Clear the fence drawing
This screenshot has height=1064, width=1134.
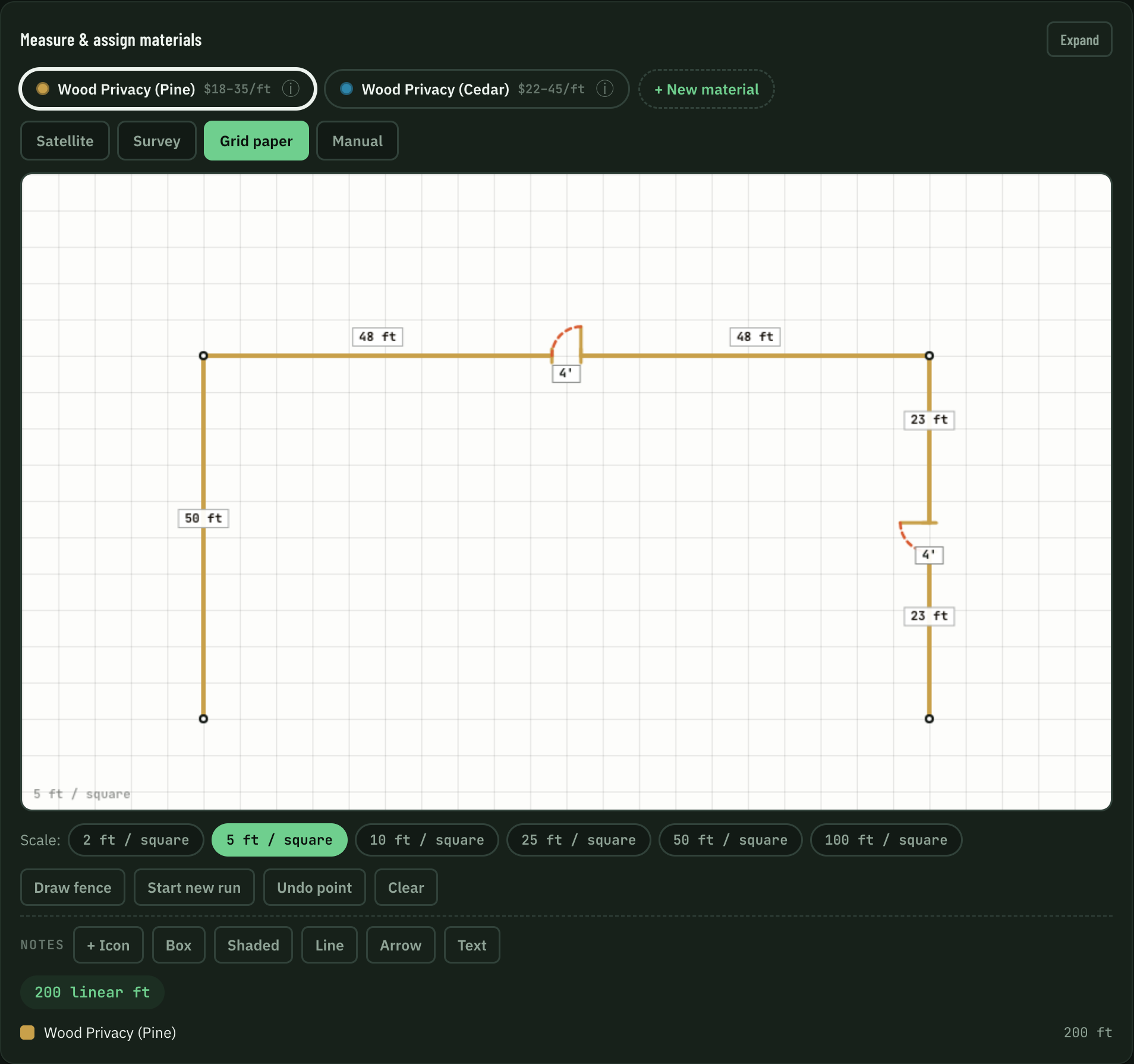(406, 887)
